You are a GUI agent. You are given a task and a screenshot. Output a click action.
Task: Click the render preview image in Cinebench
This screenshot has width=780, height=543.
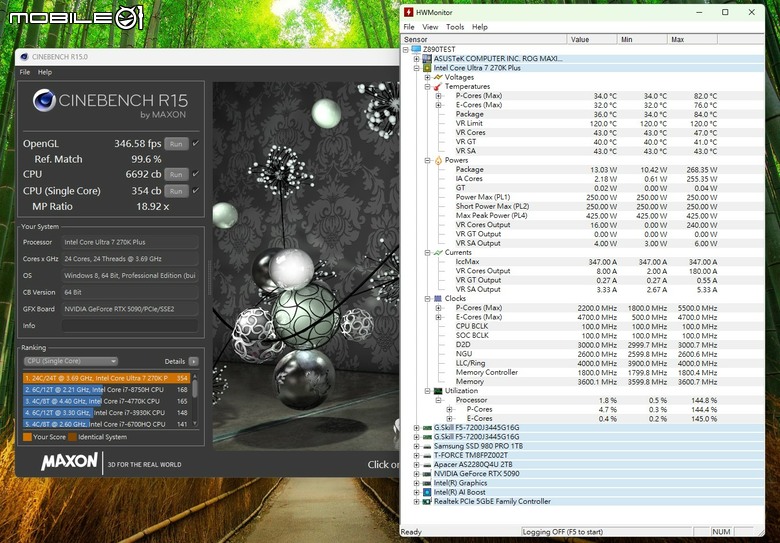coord(305,266)
